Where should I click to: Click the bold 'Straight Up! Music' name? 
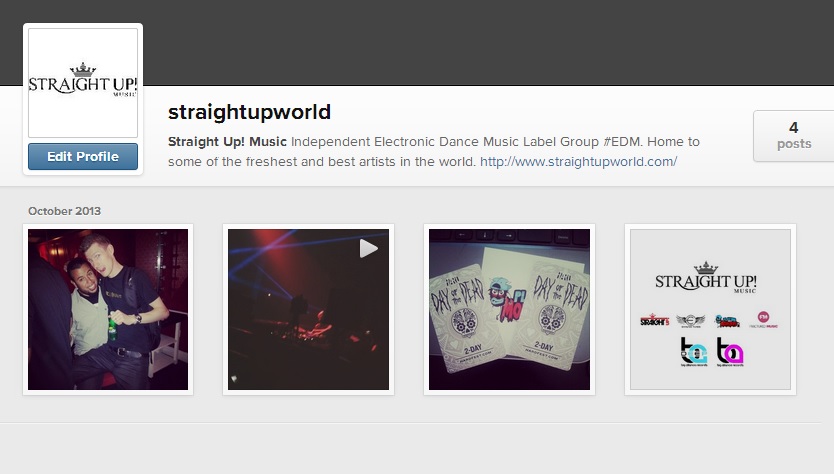pyautogui.click(x=227, y=142)
